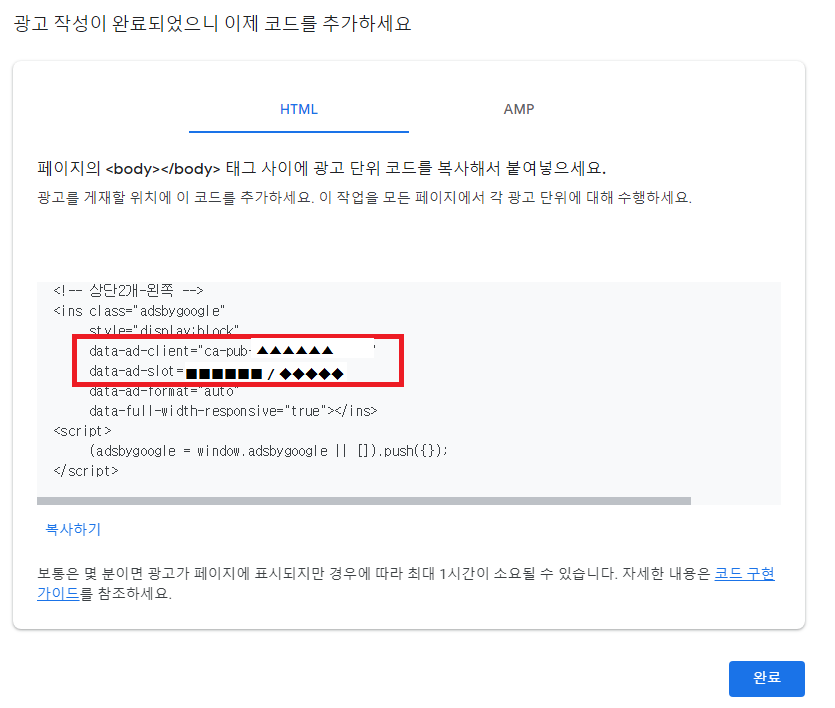Viewport: 835px width, 708px height.
Task: Click the style="display:block" code line
Action: [163, 331]
